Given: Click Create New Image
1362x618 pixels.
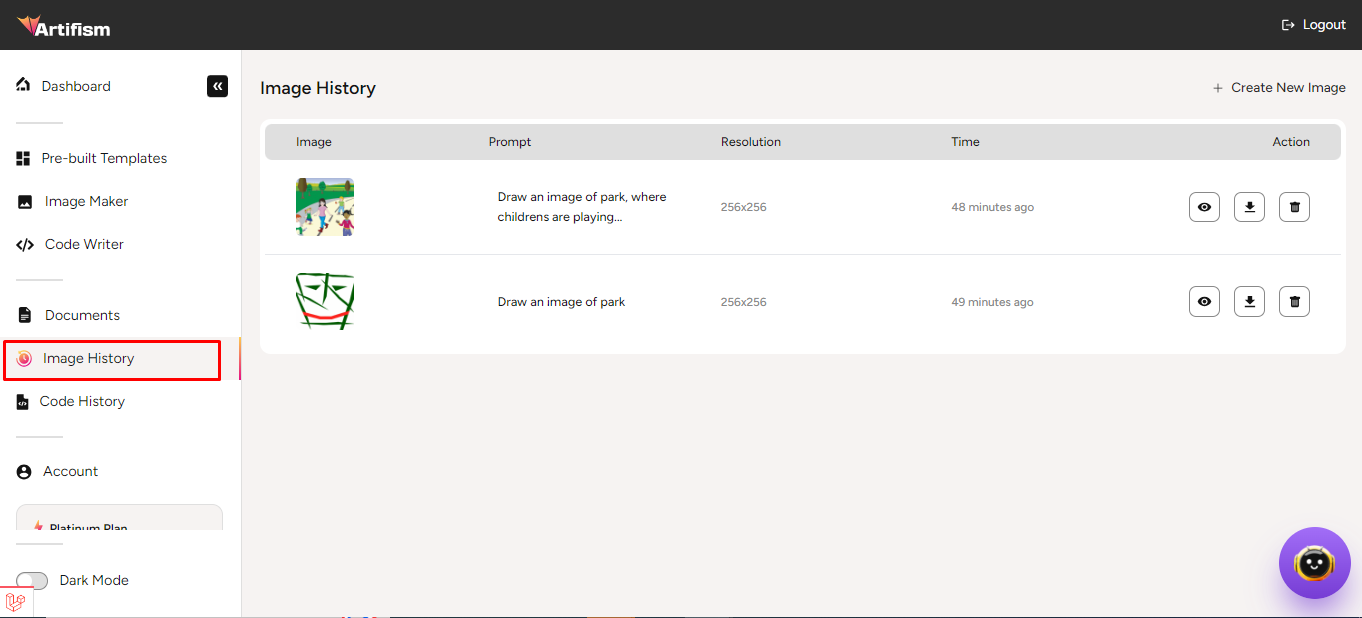Looking at the screenshot, I should click(x=1279, y=88).
